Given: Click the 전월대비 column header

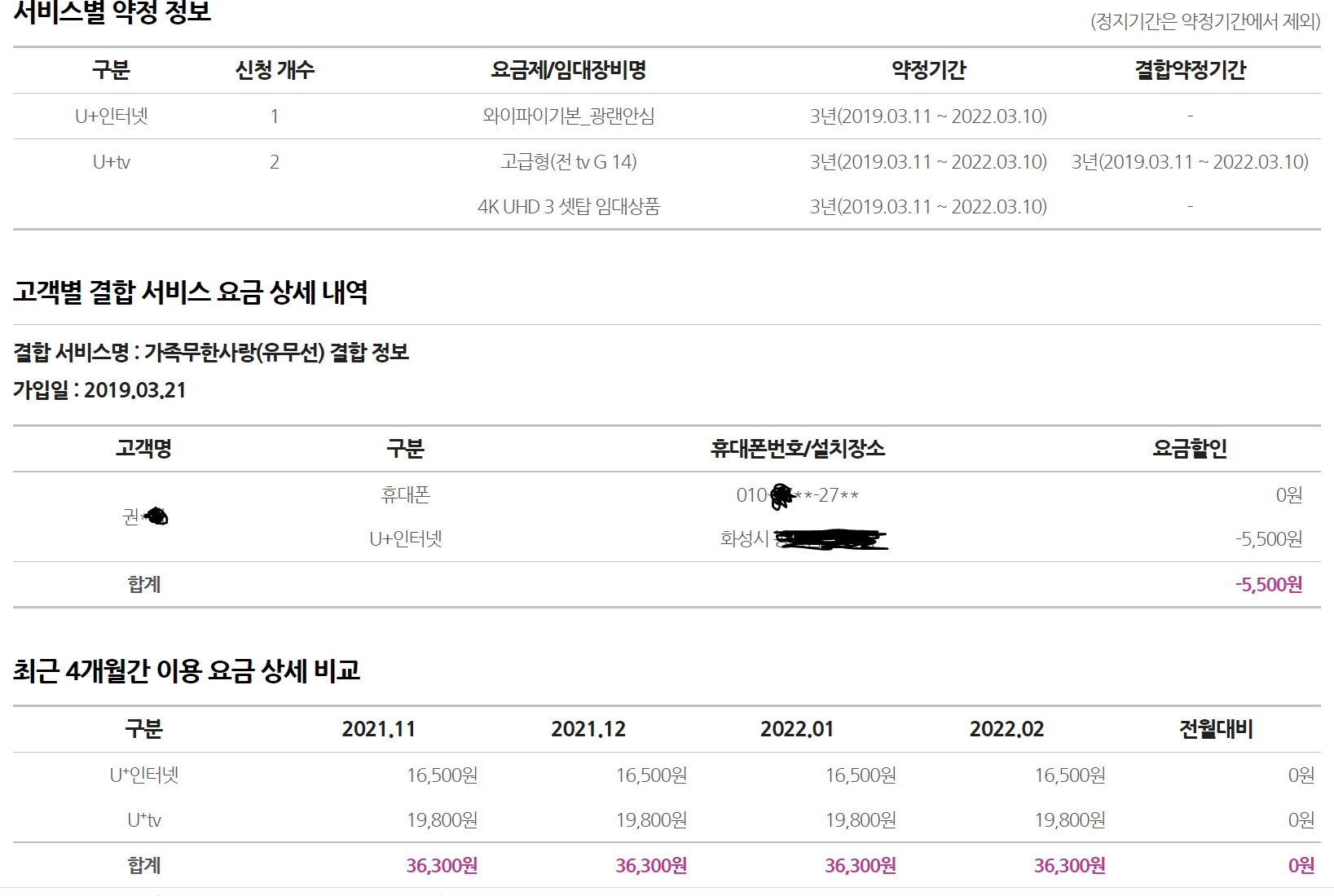Looking at the screenshot, I should point(1216,729).
